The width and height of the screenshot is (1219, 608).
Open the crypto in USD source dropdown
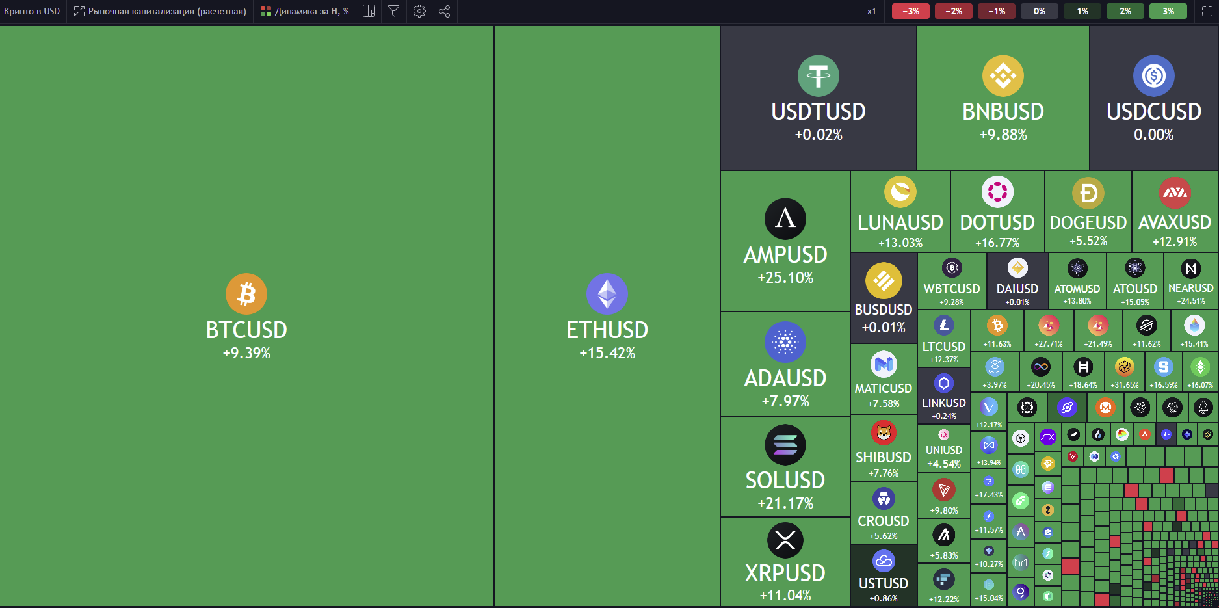click(x=30, y=11)
